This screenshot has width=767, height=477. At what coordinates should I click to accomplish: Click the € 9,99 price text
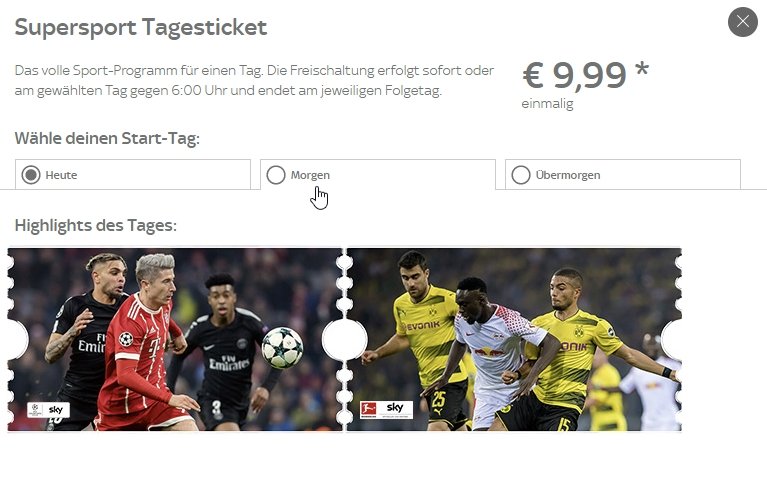pyautogui.click(x=574, y=75)
